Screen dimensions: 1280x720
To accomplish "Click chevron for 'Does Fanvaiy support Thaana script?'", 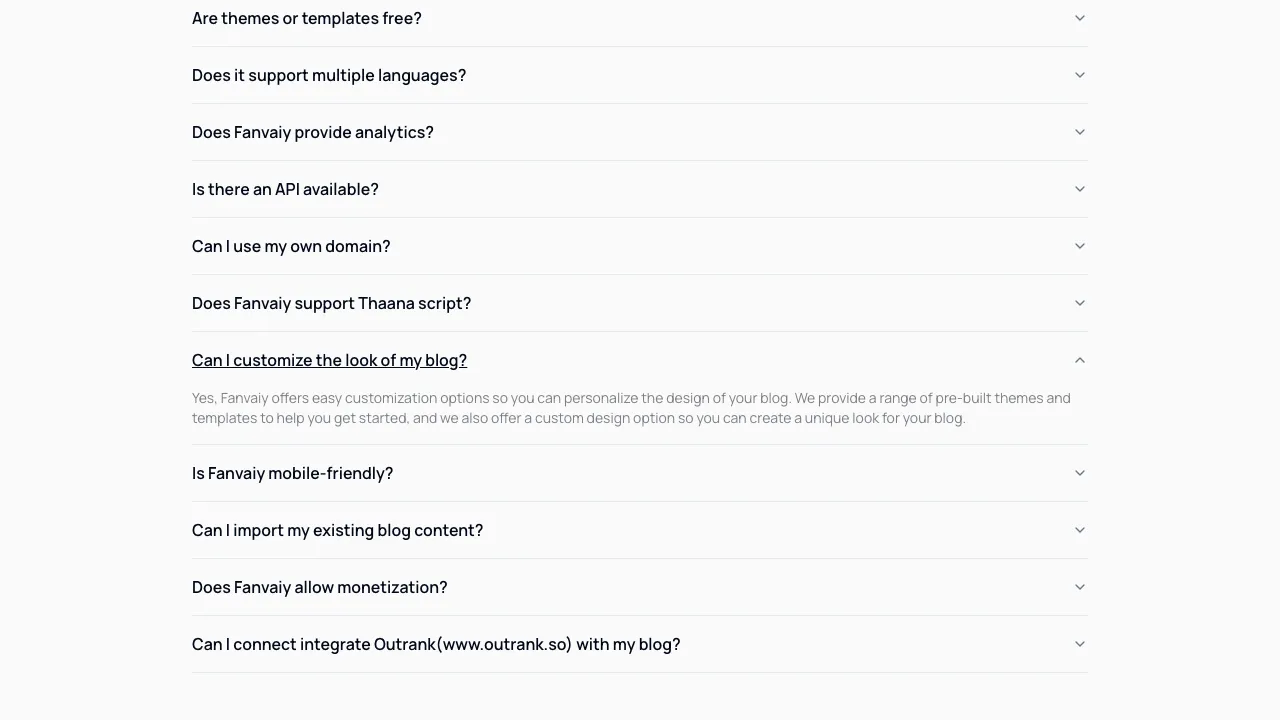I will [x=1079, y=303].
